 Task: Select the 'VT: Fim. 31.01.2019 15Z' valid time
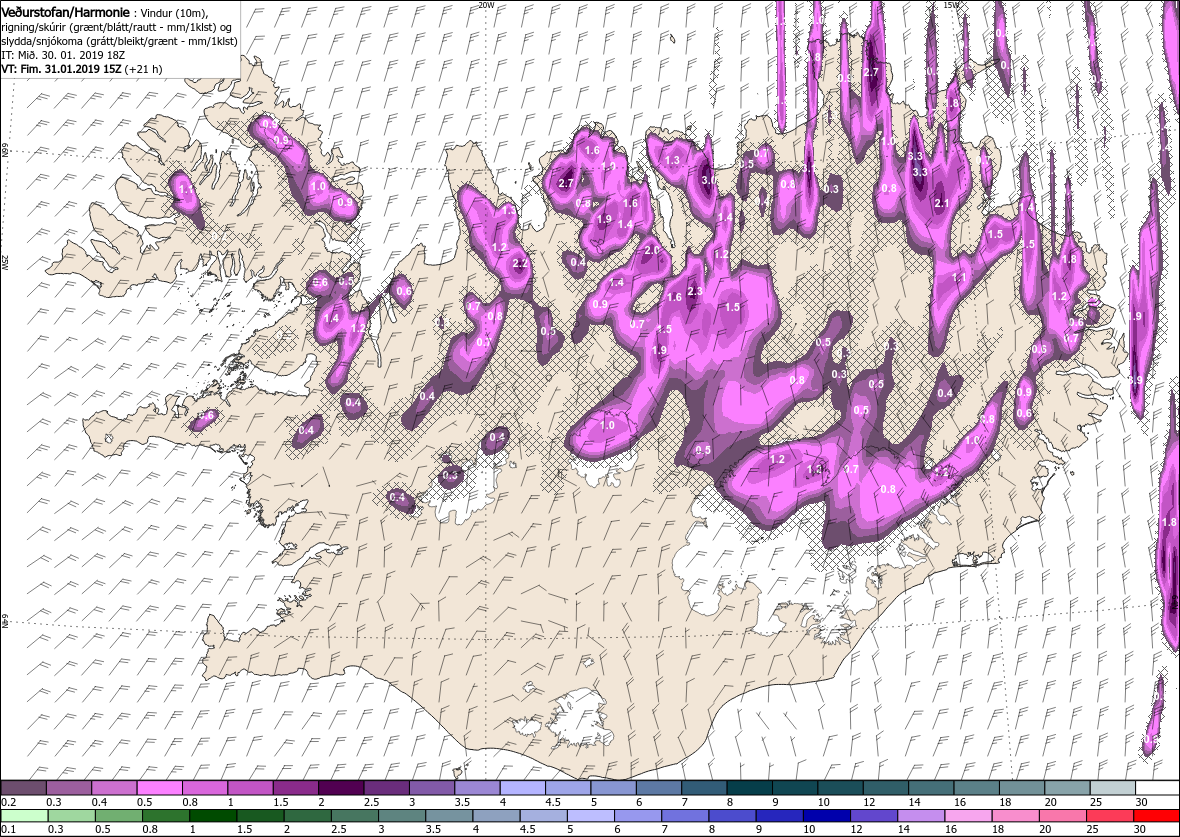point(61,69)
